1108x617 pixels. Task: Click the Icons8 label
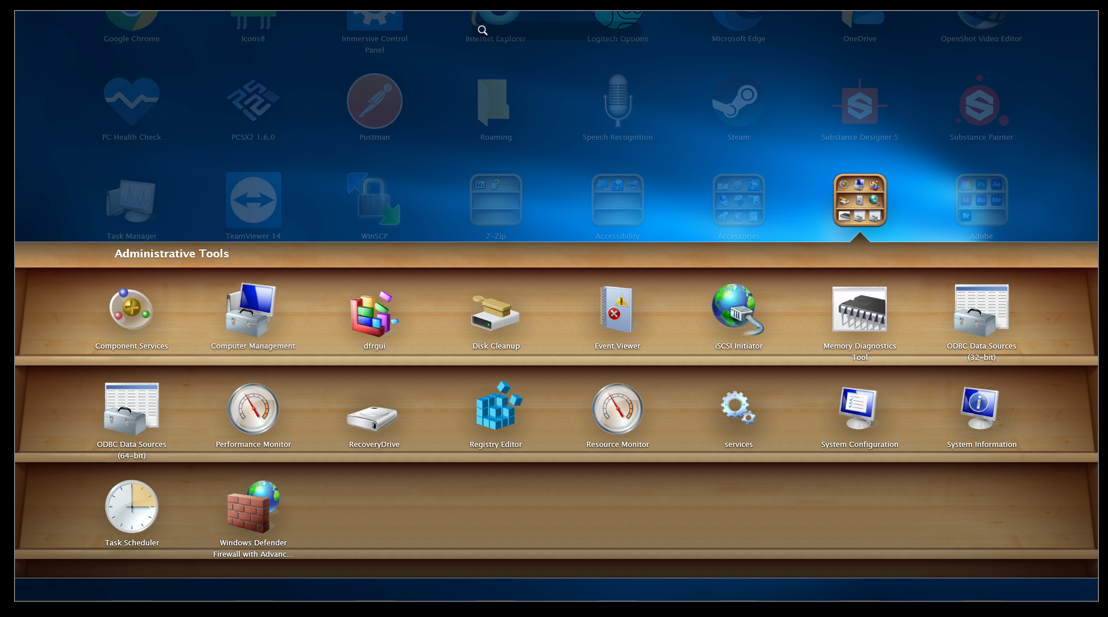tap(253, 39)
